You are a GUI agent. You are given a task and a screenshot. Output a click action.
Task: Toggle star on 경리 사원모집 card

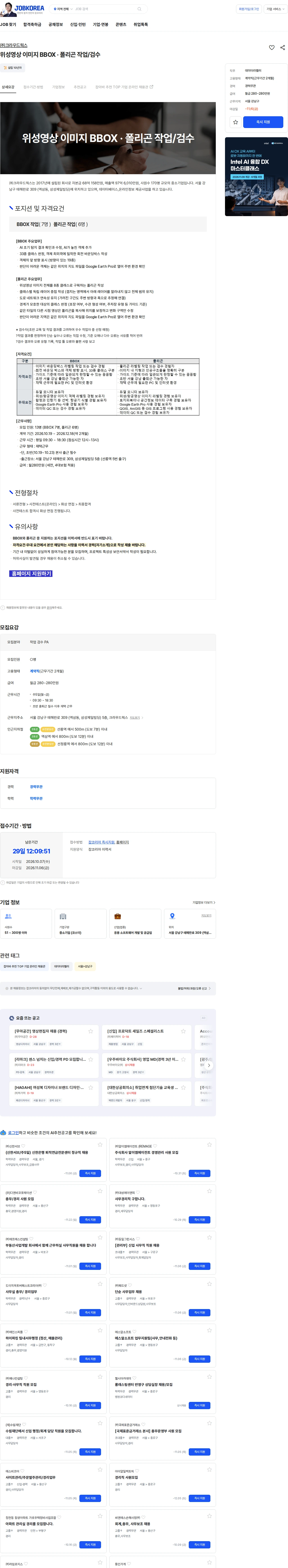[210, 1469]
